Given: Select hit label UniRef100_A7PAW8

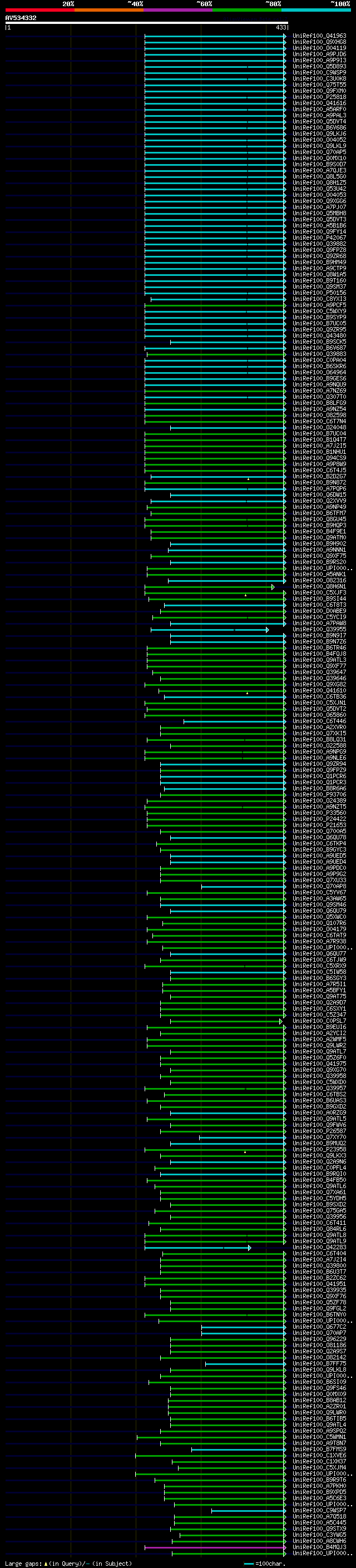Looking at the screenshot, I should click(319, 624).
